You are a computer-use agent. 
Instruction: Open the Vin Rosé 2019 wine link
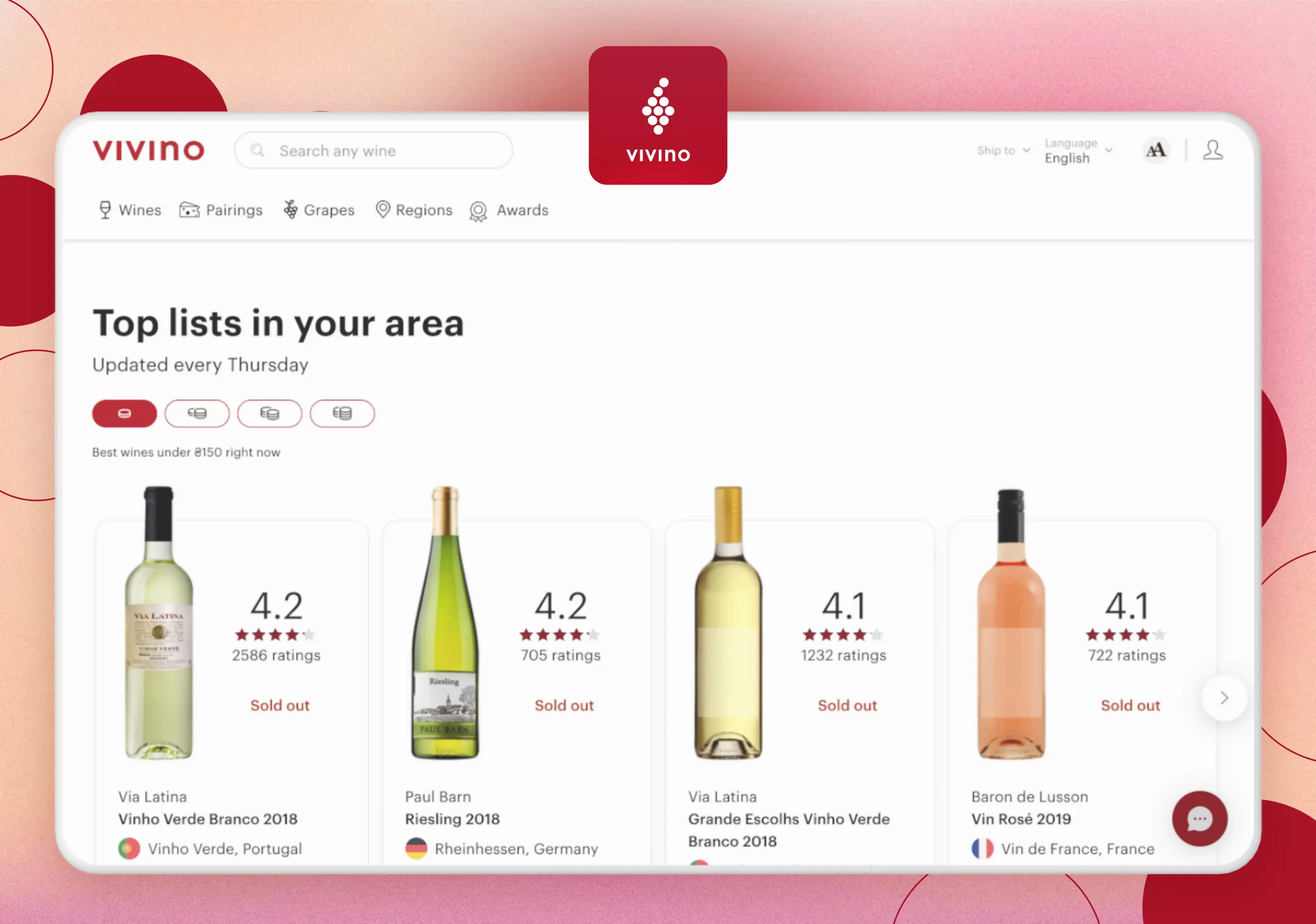tap(1021, 819)
